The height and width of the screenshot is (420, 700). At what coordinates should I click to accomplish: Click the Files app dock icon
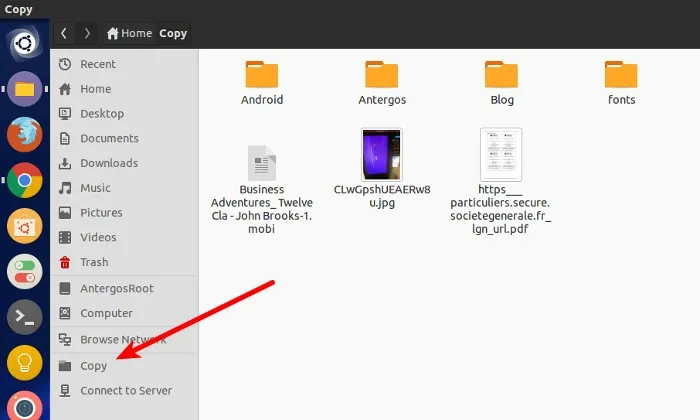click(25, 89)
